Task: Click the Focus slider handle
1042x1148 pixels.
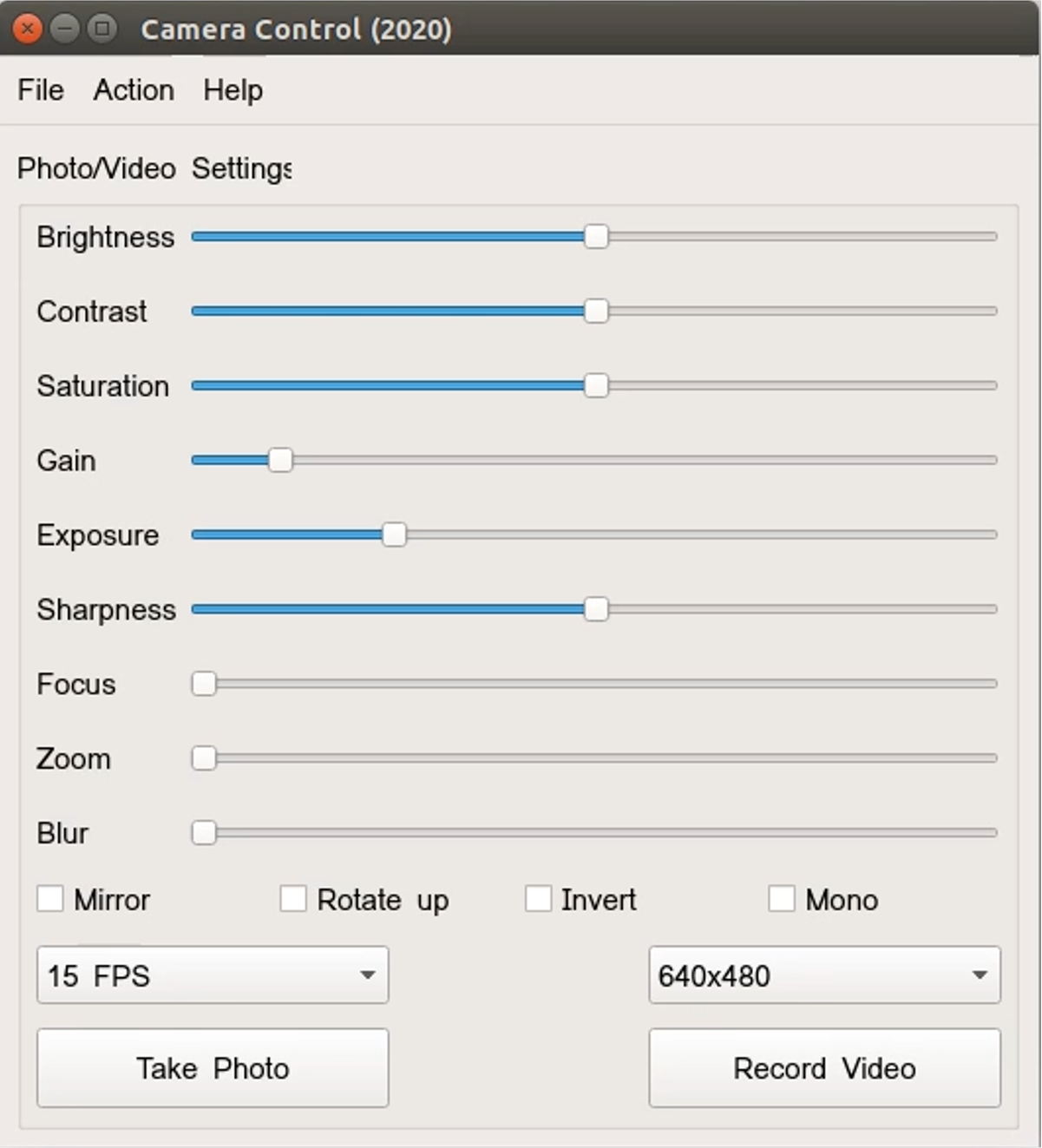Action: pos(204,684)
